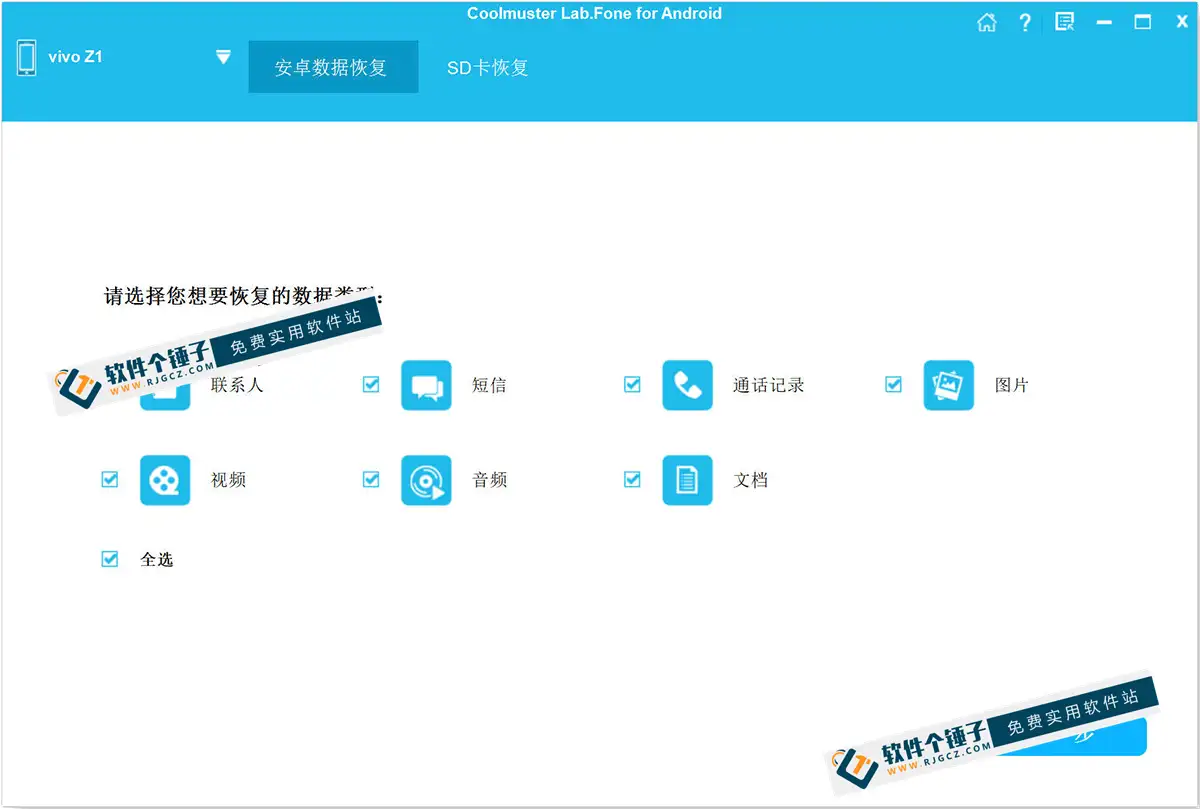Uncheck the 视频 (Videos) checkbox
This screenshot has width=1200, height=809.
click(110, 480)
